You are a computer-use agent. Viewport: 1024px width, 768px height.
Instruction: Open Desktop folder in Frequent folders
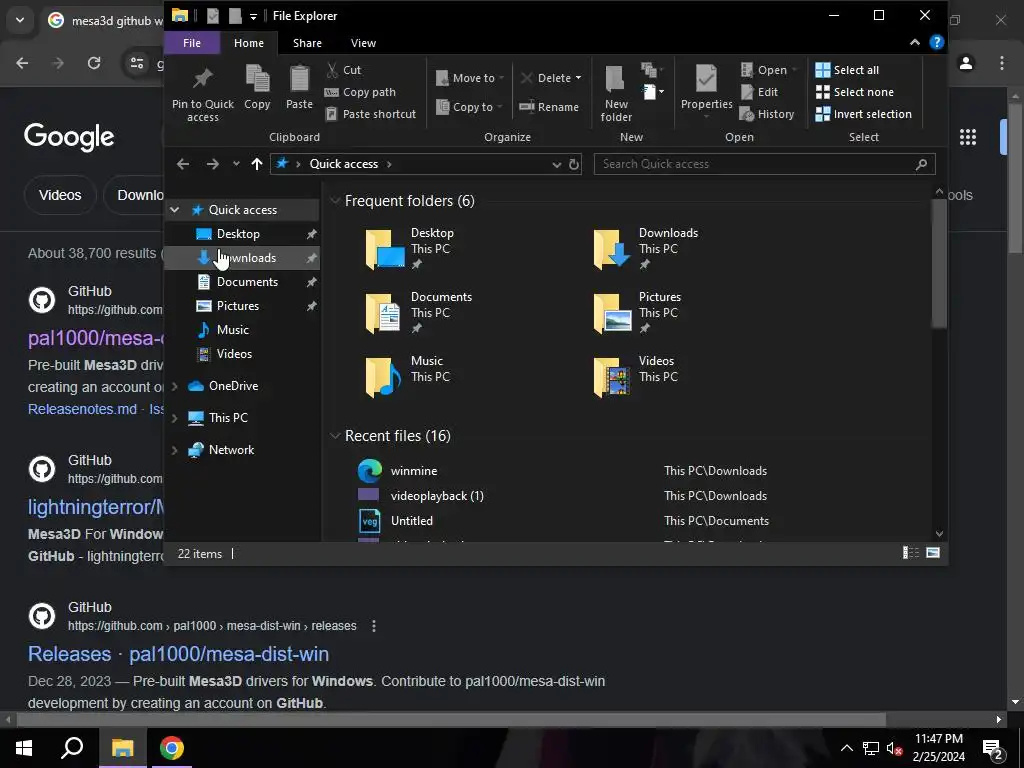point(410,249)
